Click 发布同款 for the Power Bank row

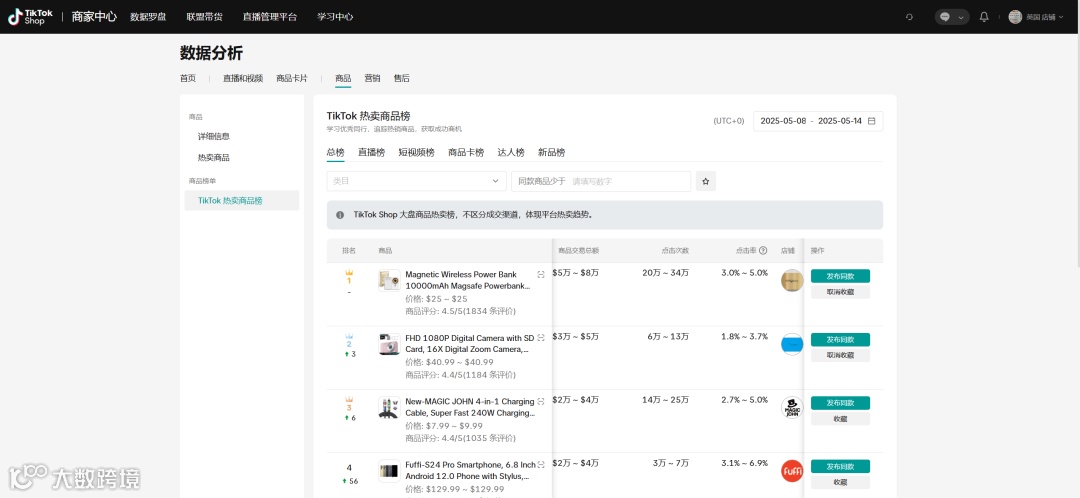(x=840, y=276)
